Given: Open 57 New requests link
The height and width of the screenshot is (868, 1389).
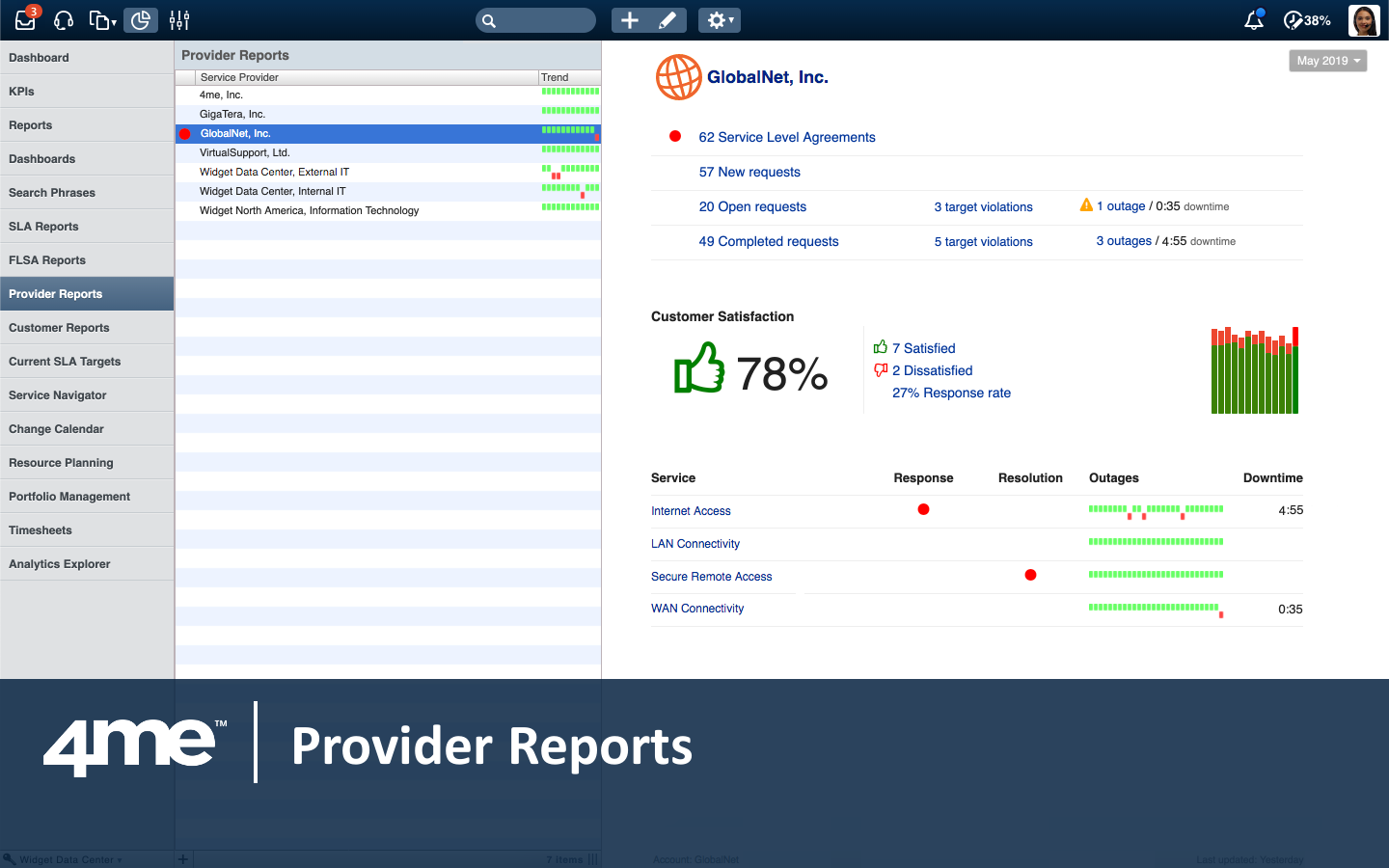Looking at the screenshot, I should 749,173.
